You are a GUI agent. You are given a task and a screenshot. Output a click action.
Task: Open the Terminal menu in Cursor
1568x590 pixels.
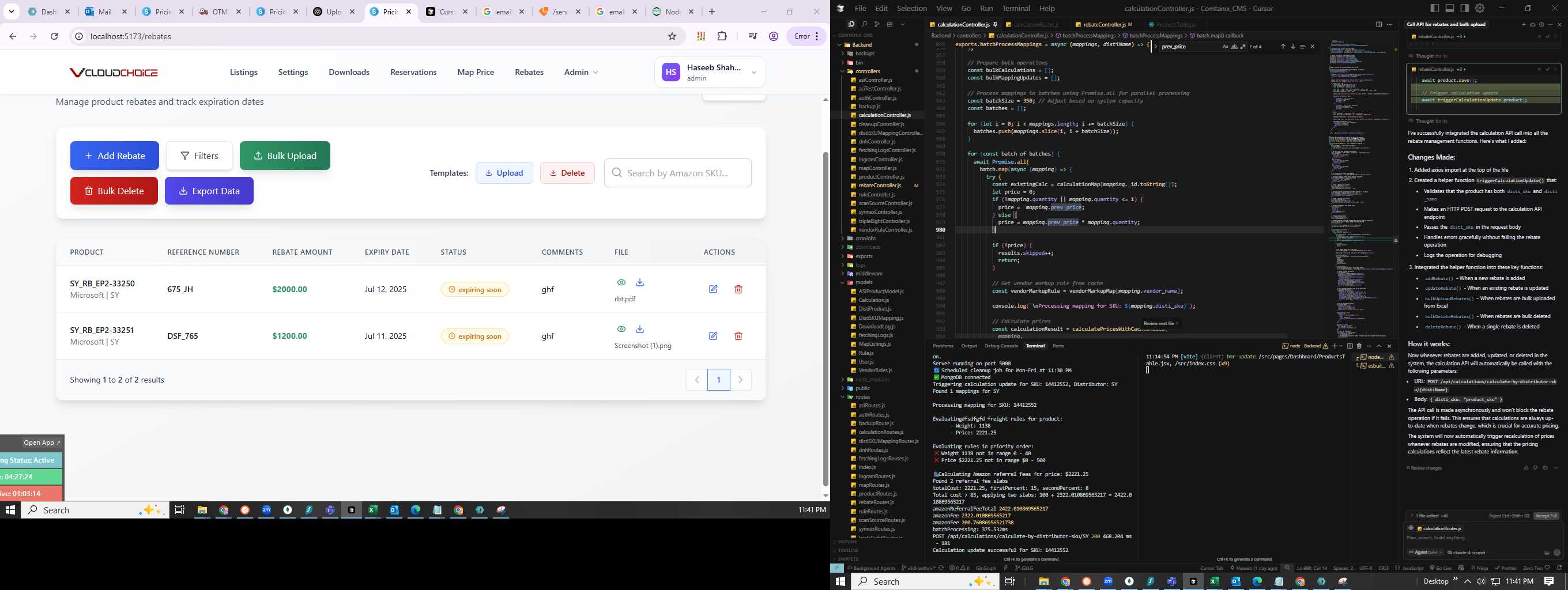point(1016,8)
